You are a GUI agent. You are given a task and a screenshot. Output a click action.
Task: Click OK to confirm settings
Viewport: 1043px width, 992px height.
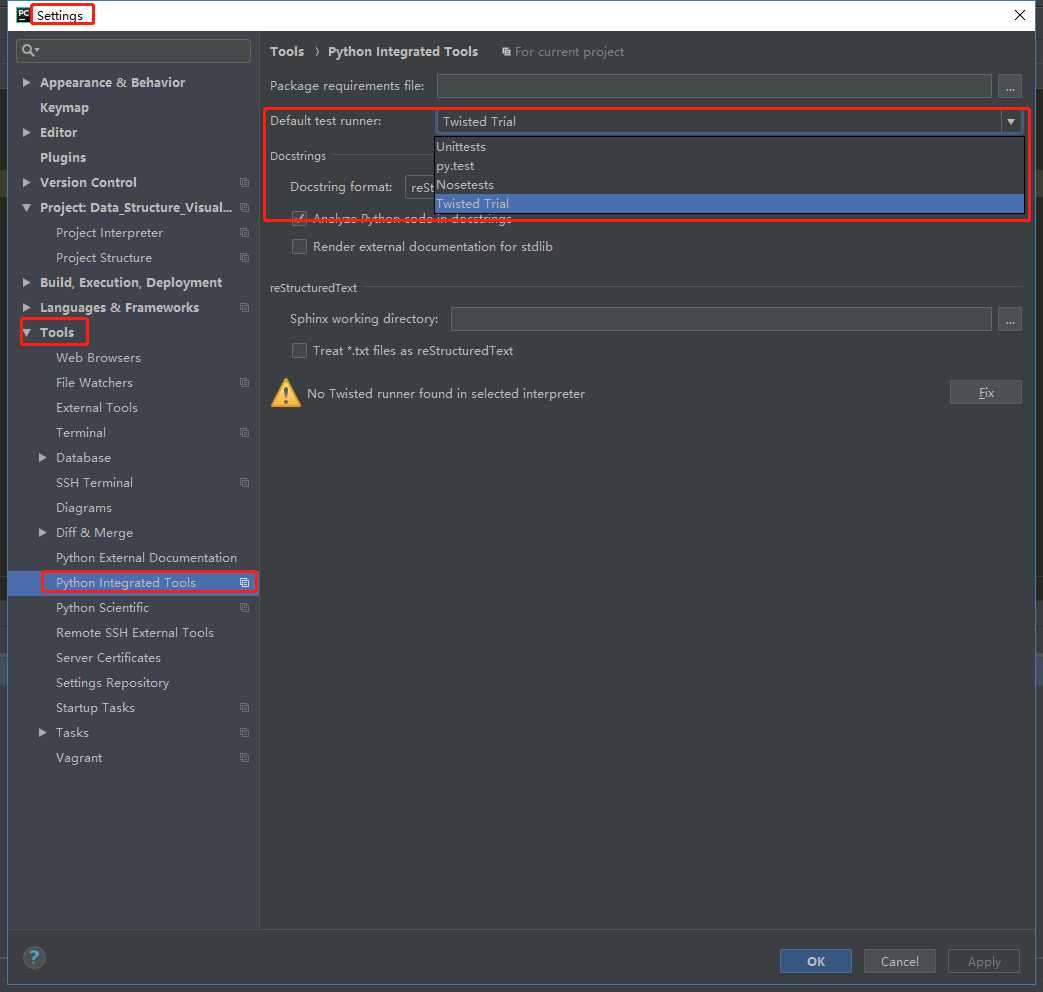[816, 961]
